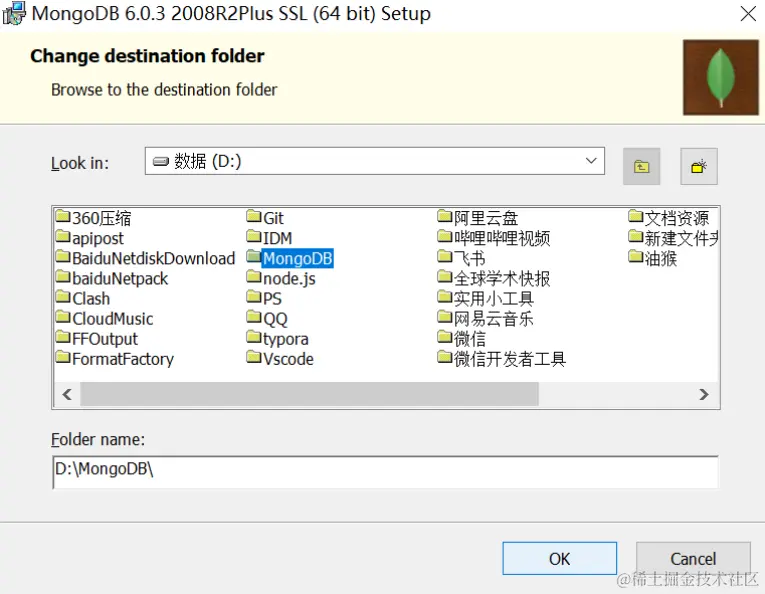Select the node.js folder

click(x=281, y=278)
